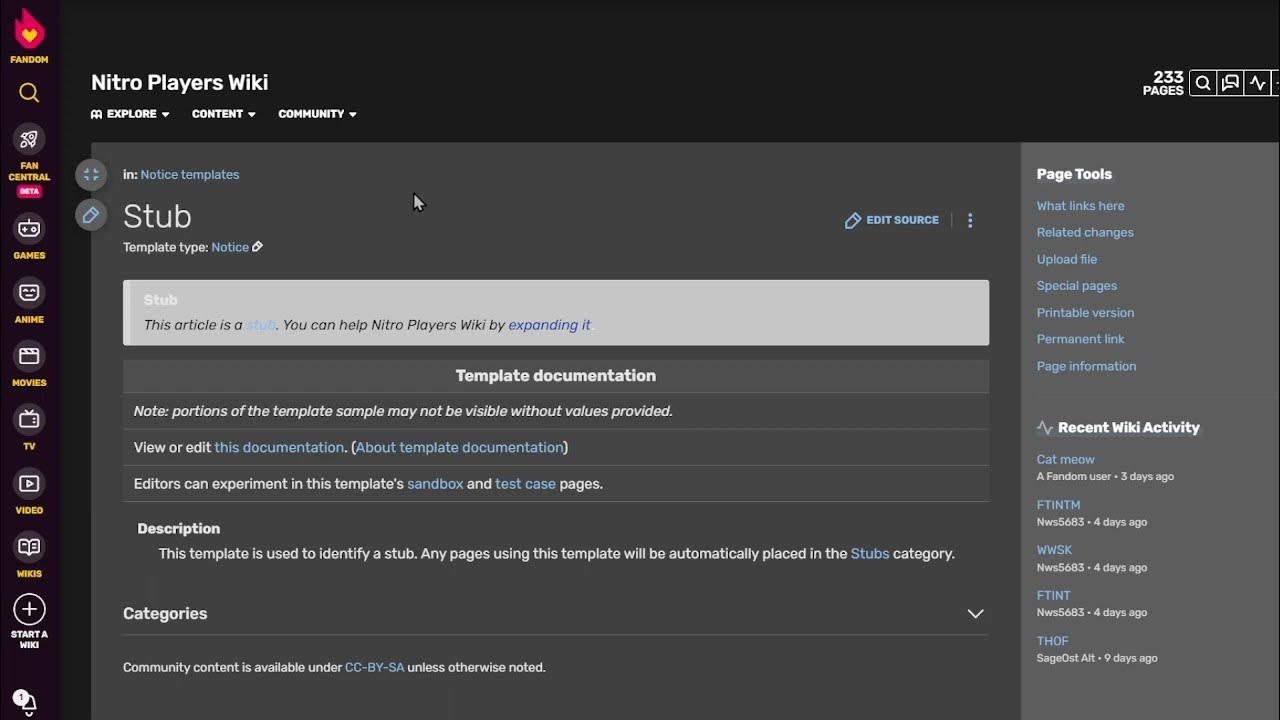Click the small pencil next to Template type Notice
This screenshot has width=1280, height=720.
pyautogui.click(x=258, y=247)
